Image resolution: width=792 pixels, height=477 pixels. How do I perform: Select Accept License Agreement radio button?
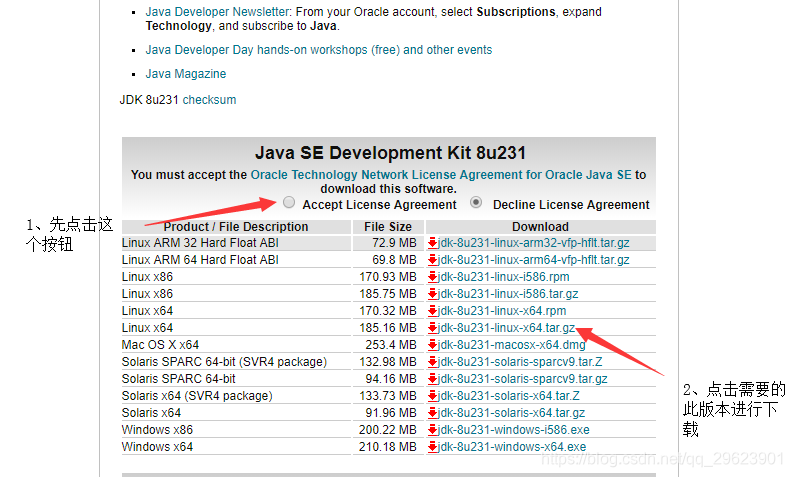(x=289, y=203)
